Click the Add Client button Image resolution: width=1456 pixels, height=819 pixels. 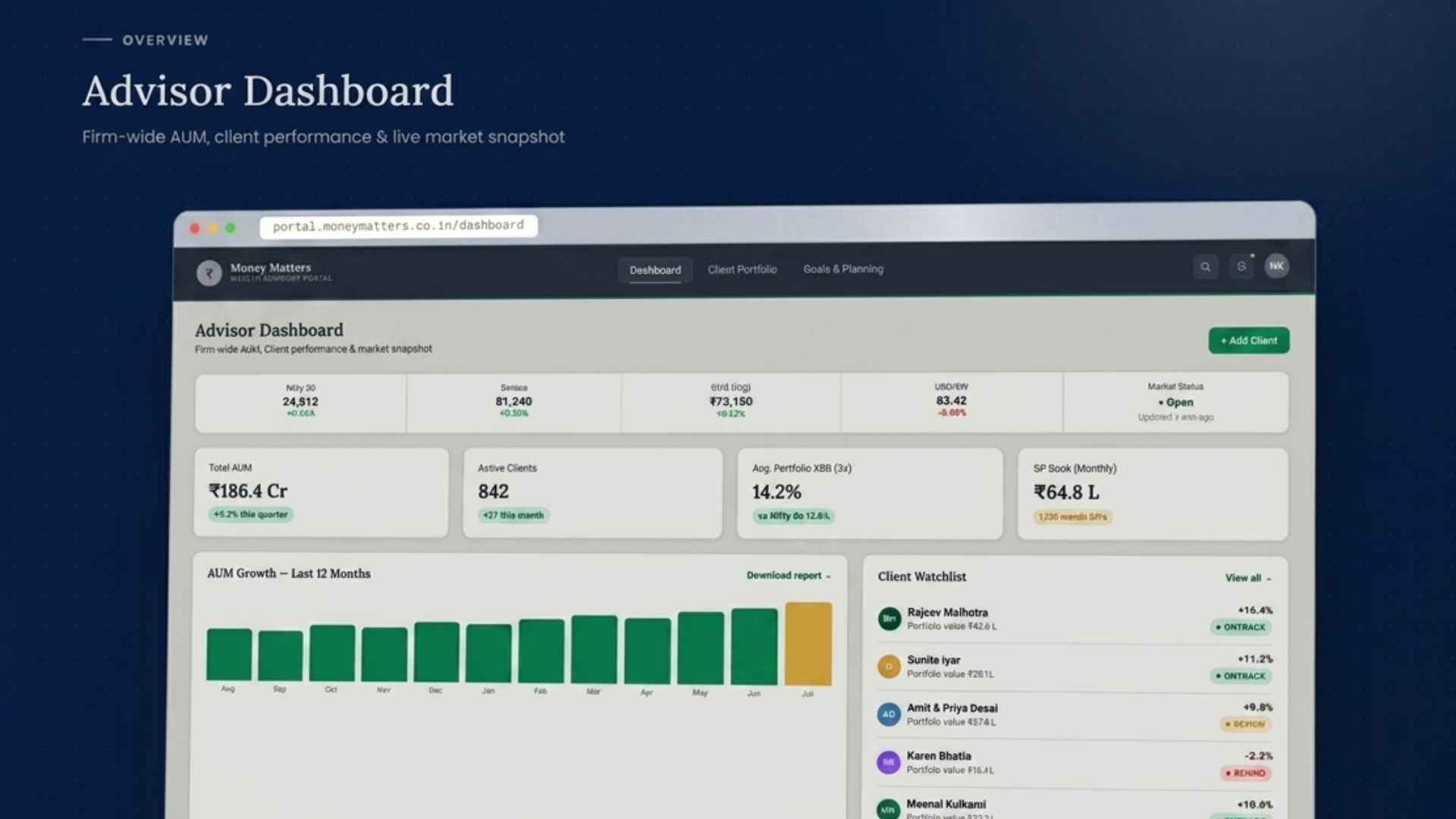(1249, 340)
